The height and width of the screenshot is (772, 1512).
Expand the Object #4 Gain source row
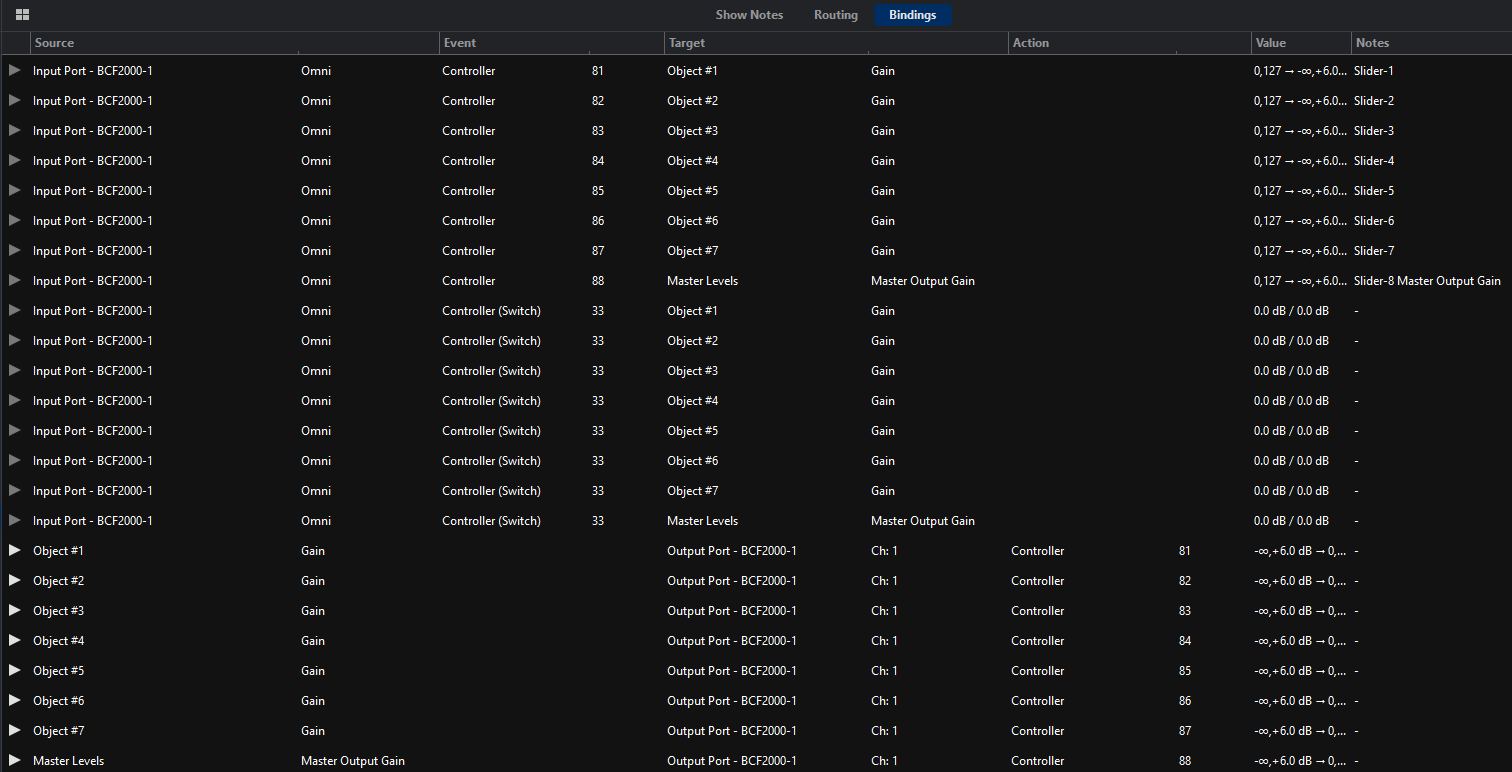coord(14,641)
